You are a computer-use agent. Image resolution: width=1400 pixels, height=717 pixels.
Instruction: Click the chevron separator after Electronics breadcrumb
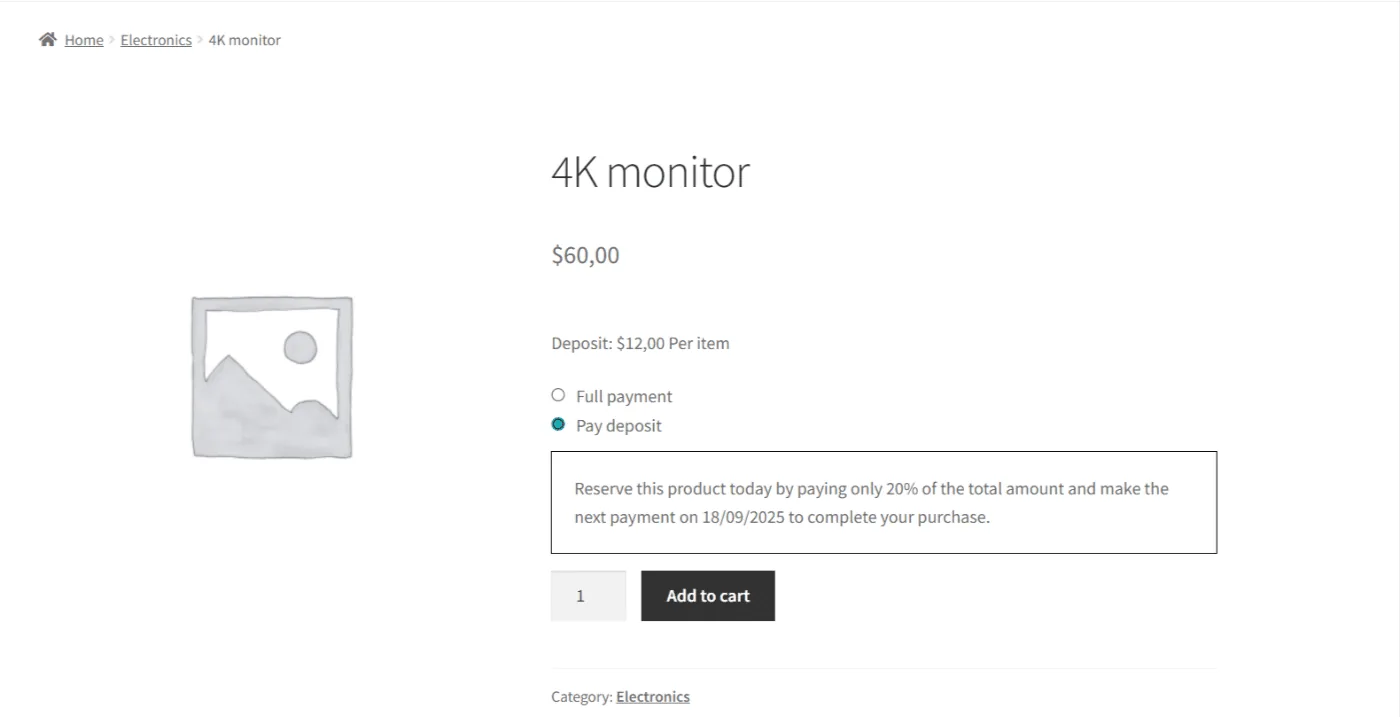coord(200,40)
